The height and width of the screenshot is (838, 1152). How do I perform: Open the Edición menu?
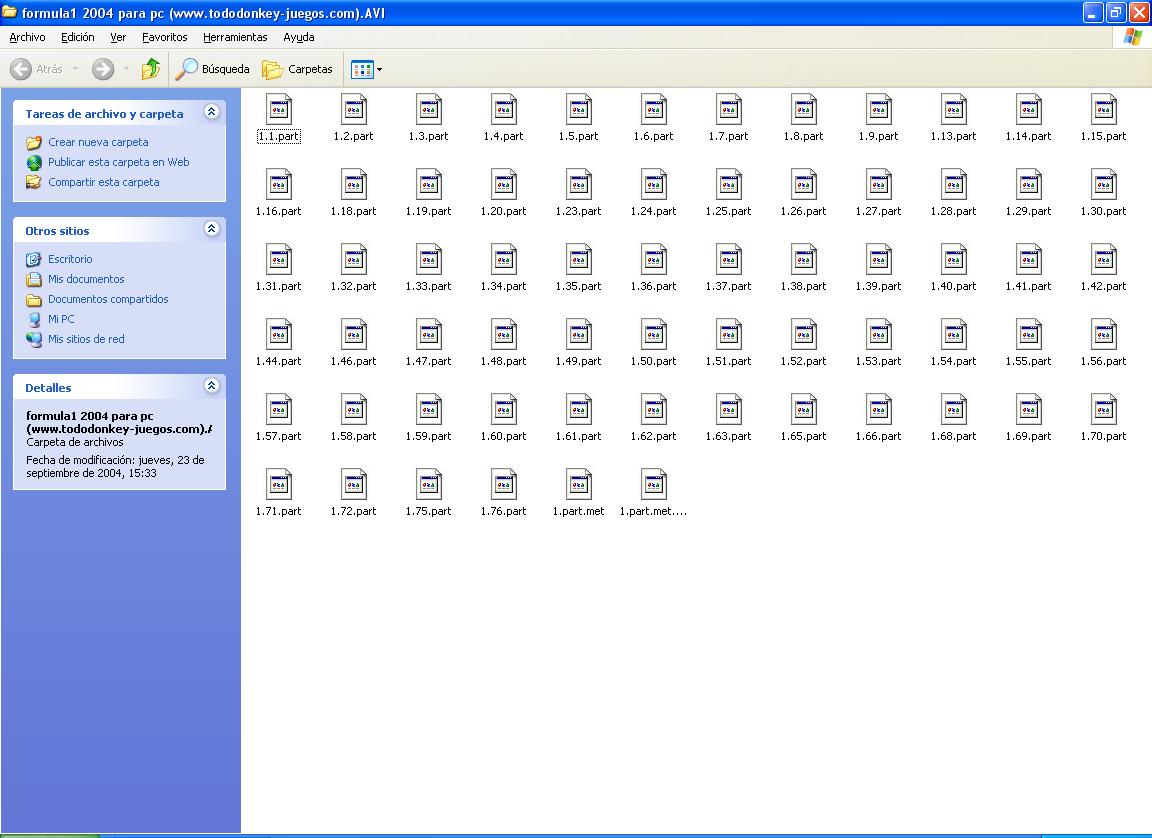pyautogui.click(x=78, y=37)
